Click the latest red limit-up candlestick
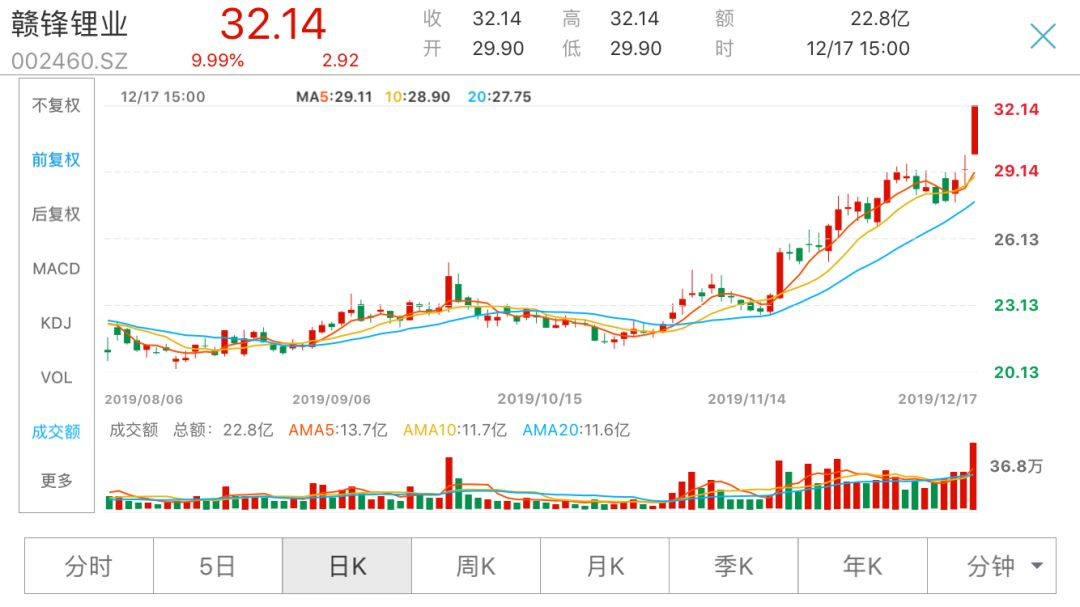Image resolution: width=1080 pixels, height=607 pixels. [x=975, y=130]
